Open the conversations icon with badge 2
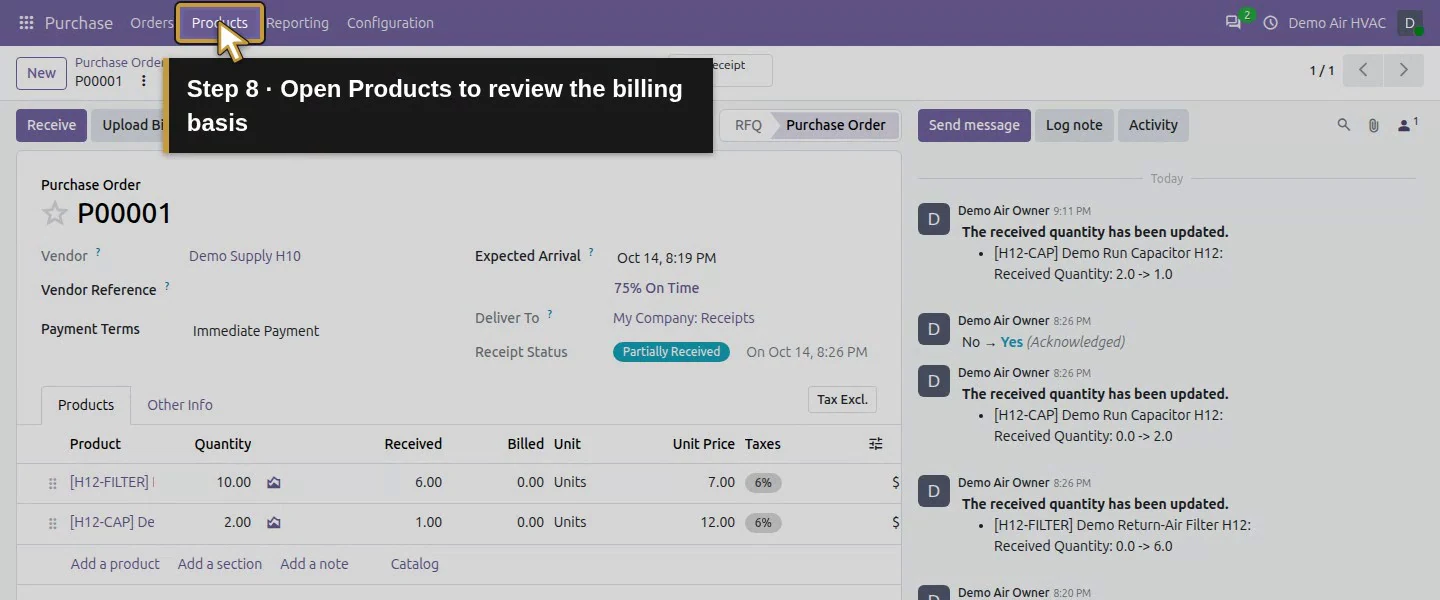The height and width of the screenshot is (600, 1440). [1235, 22]
